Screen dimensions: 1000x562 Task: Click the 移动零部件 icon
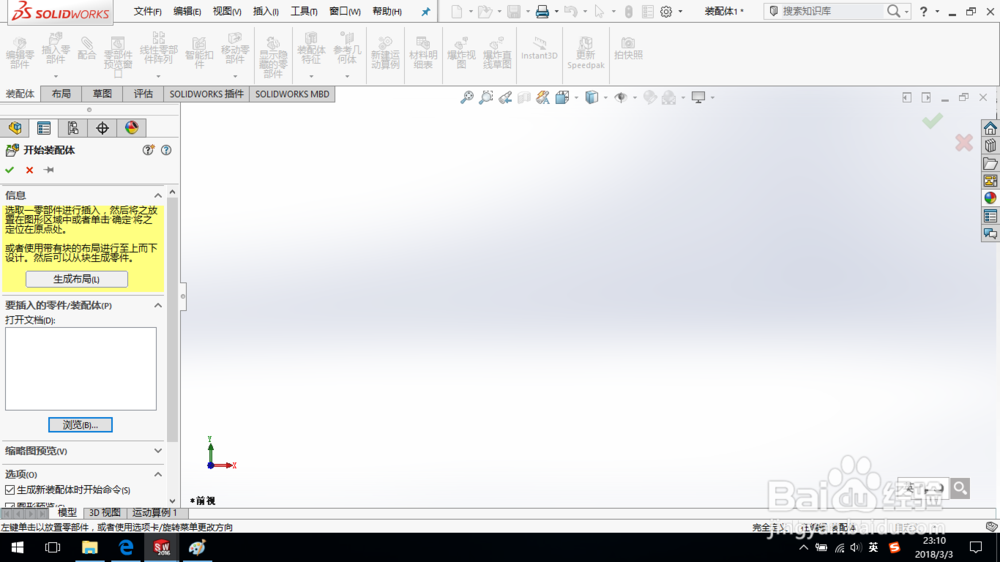(235, 48)
